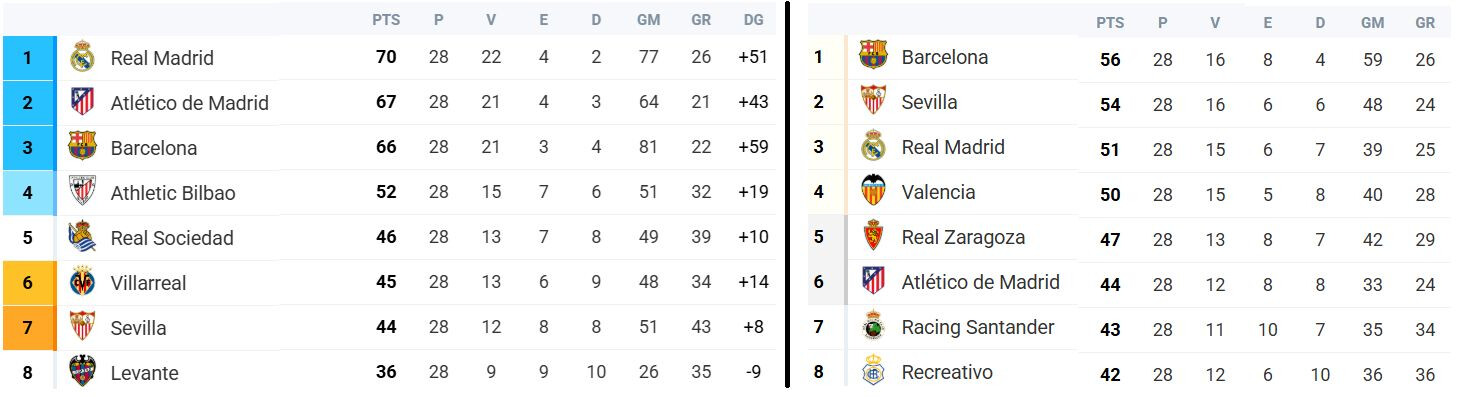Click the Villarreal yellow crest icon
This screenshot has height=397, width=1460.
(82, 282)
